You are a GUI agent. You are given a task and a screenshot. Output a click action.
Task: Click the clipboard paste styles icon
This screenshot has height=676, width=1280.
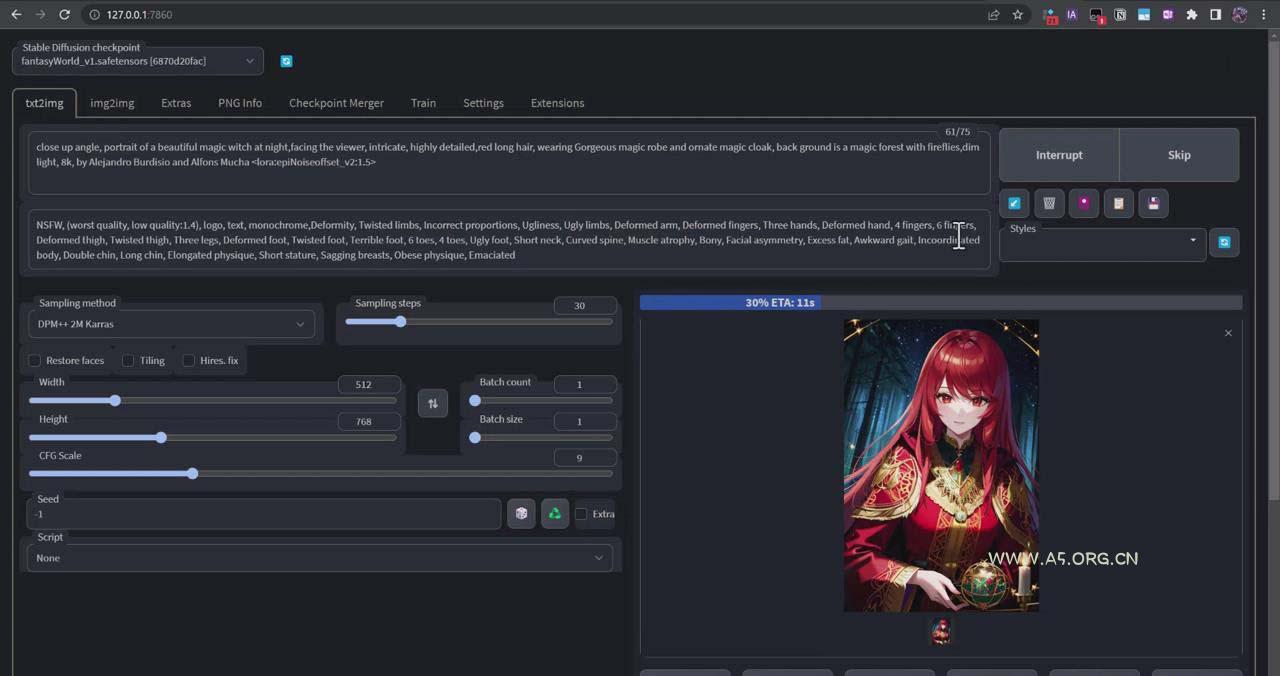pyautogui.click(x=1118, y=203)
